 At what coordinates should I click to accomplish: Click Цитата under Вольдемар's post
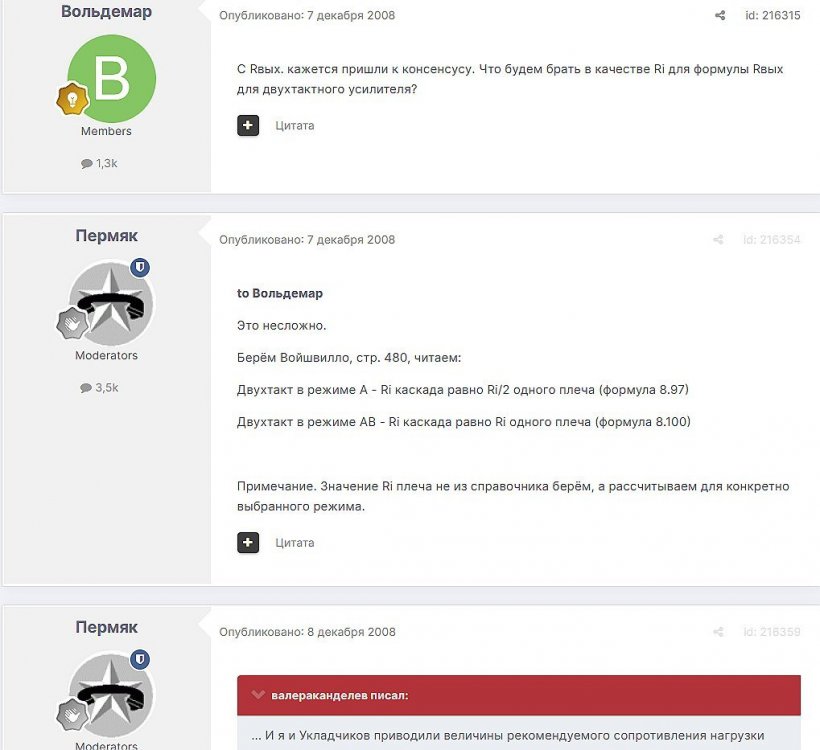tap(294, 126)
